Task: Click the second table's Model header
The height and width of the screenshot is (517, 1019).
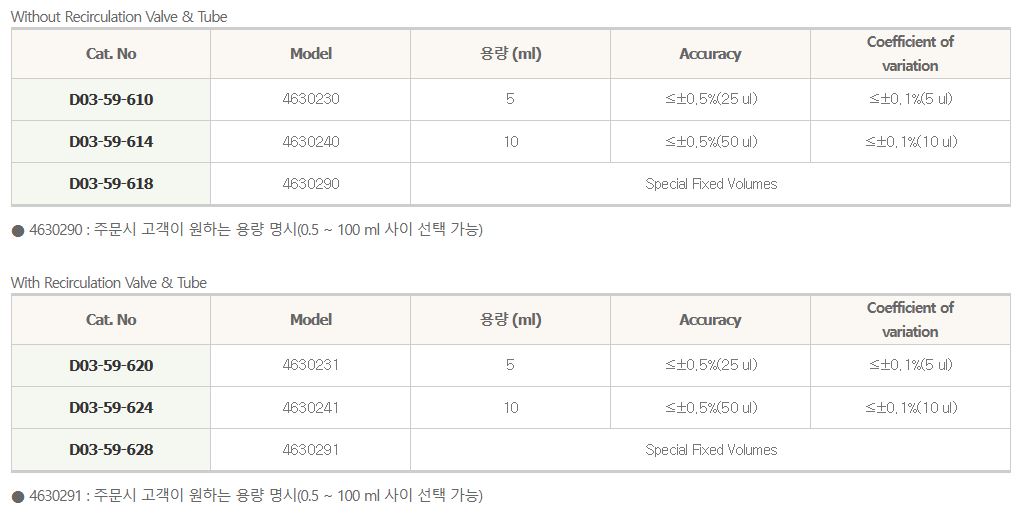Action: pos(311,320)
